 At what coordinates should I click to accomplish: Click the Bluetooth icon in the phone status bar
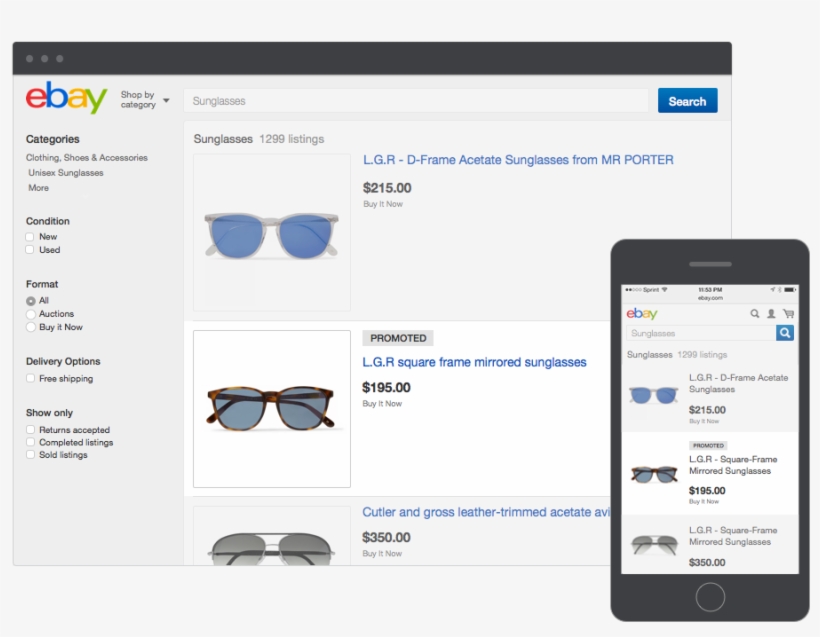pyautogui.click(x=780, y=289)
